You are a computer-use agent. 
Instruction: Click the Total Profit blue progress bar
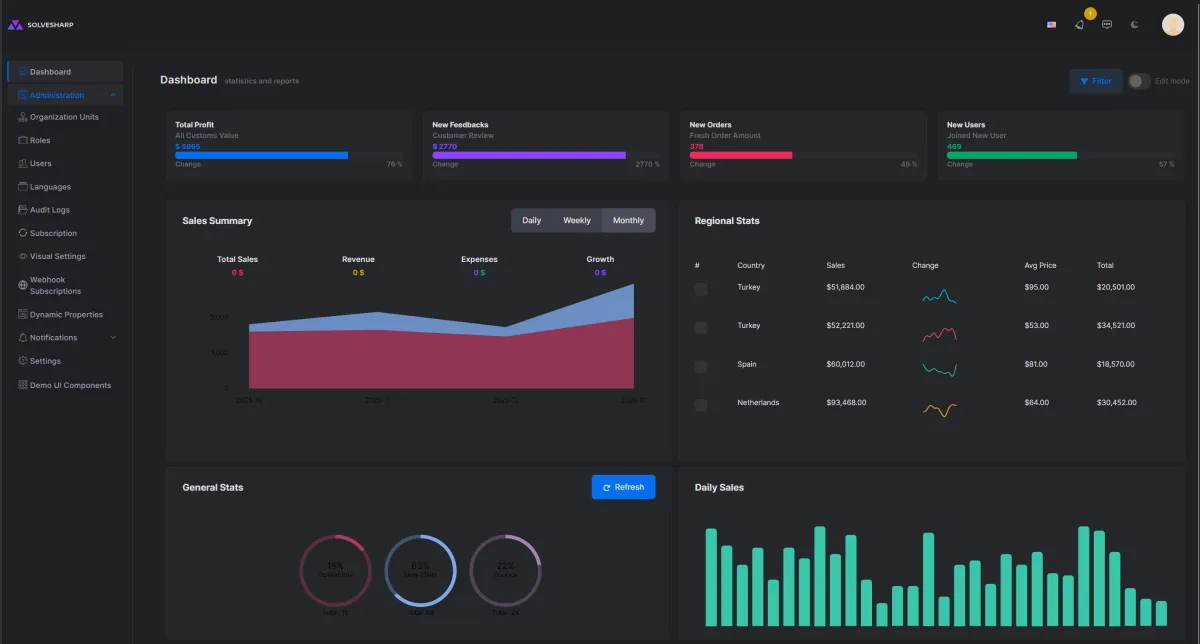261,155
